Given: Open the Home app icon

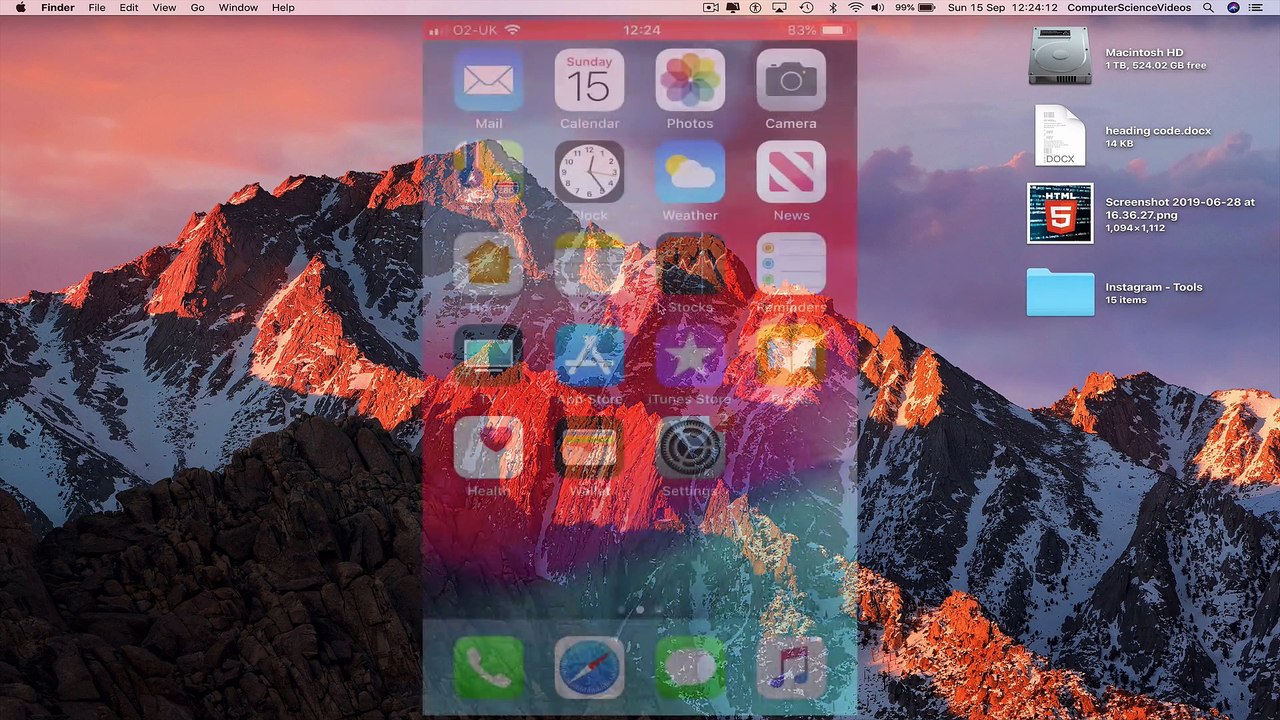Looking at the screenshot, I should pos(488,264).
